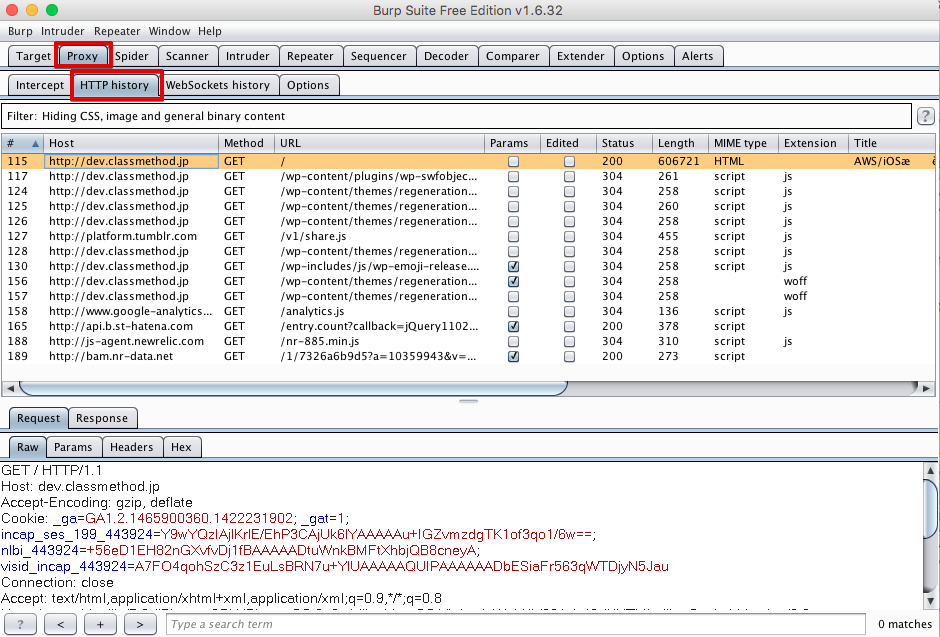Toggle Params checkbox for request 115
The width and height of the screenshot is (940, 637).
click(x=513, y=161)
